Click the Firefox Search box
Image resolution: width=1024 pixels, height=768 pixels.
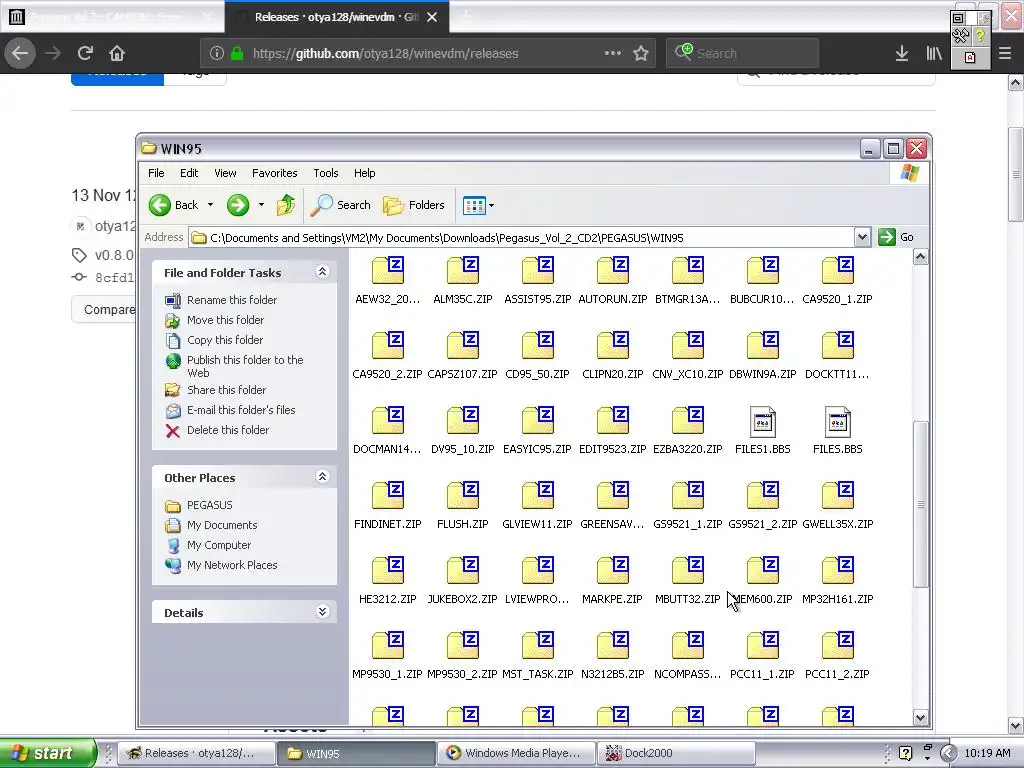point(743,53)
